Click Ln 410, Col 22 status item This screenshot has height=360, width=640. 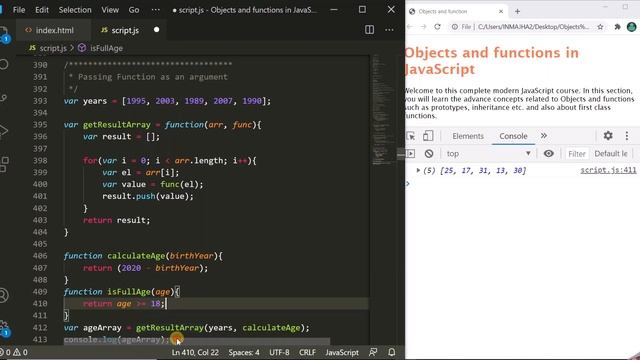coord(195,352)
